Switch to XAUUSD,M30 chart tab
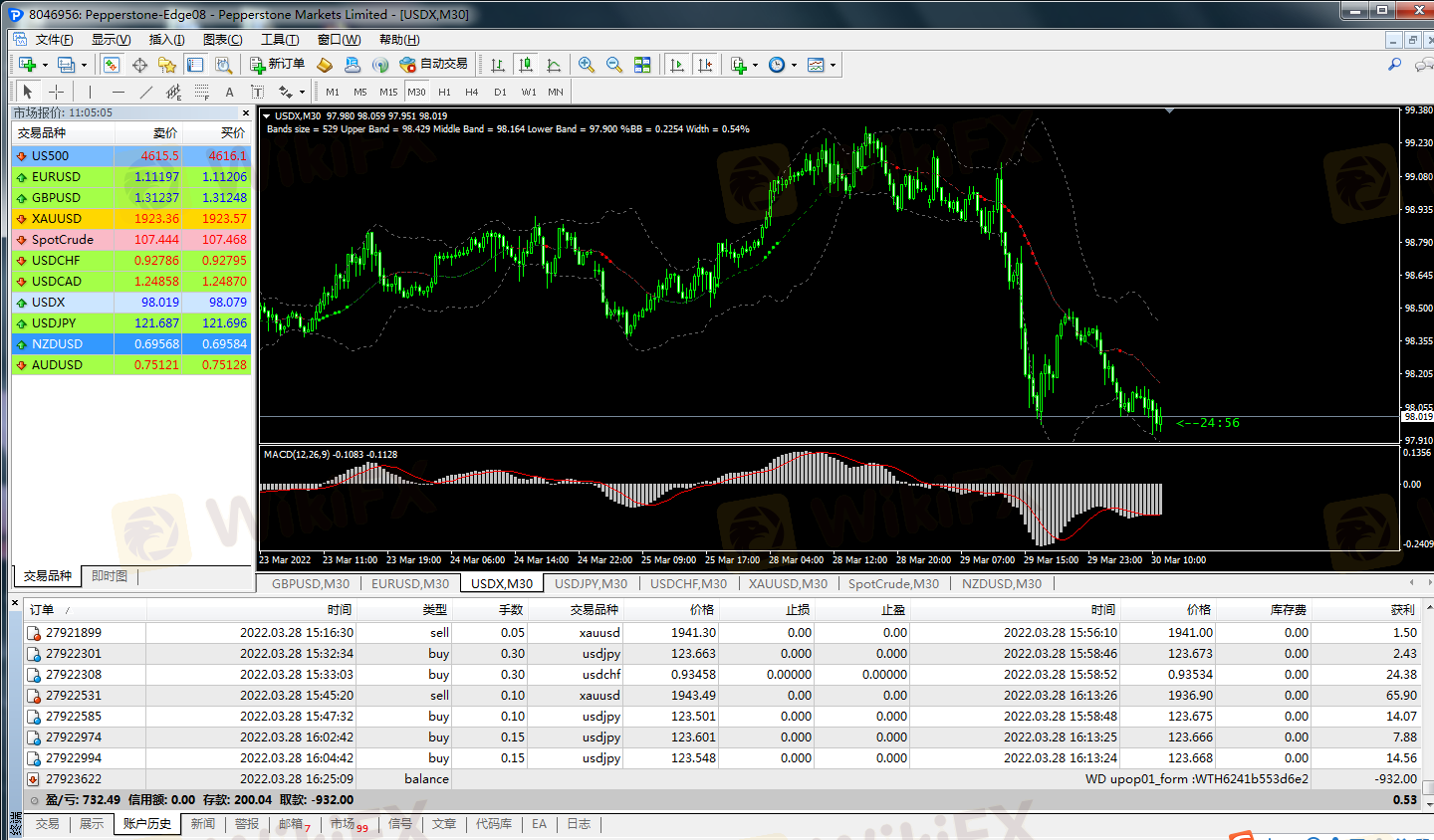The height and width of the screenshot is (840, 1434). pyautogui.click(x=788, y=583)
